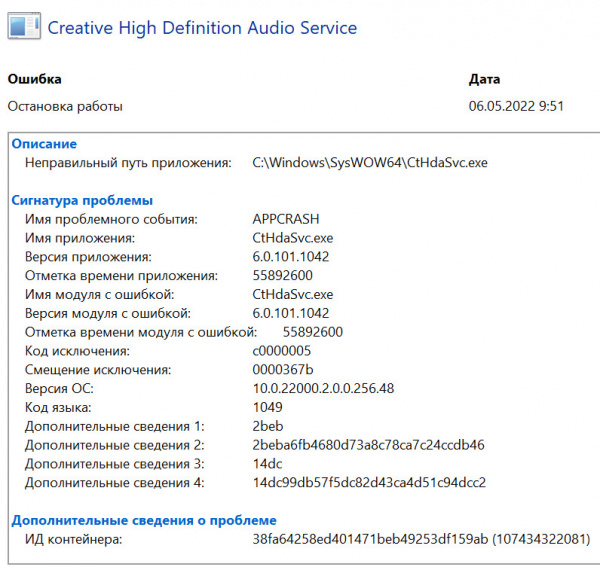Viewport: 600px width, 570px height.
Task: Click the OS version 10.0.22000.2.0.0.256.48 value
Action: pyautogui.click(x=323, y=389)
